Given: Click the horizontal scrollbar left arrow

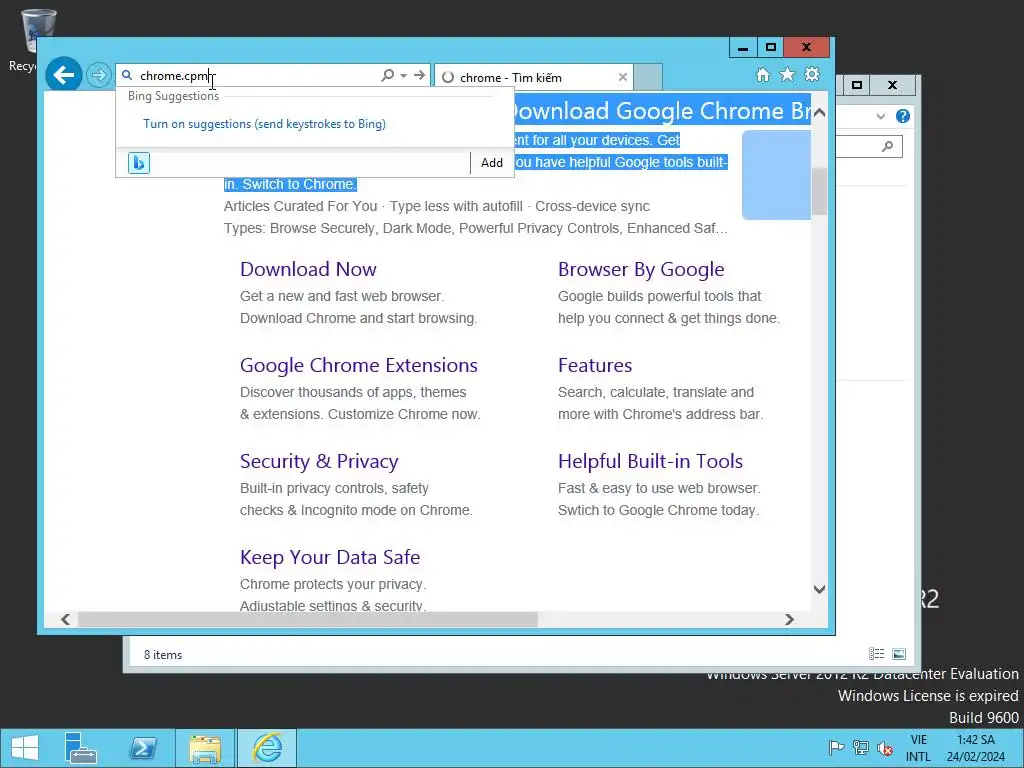Looking at the screenshot, I should pos(65,619).
